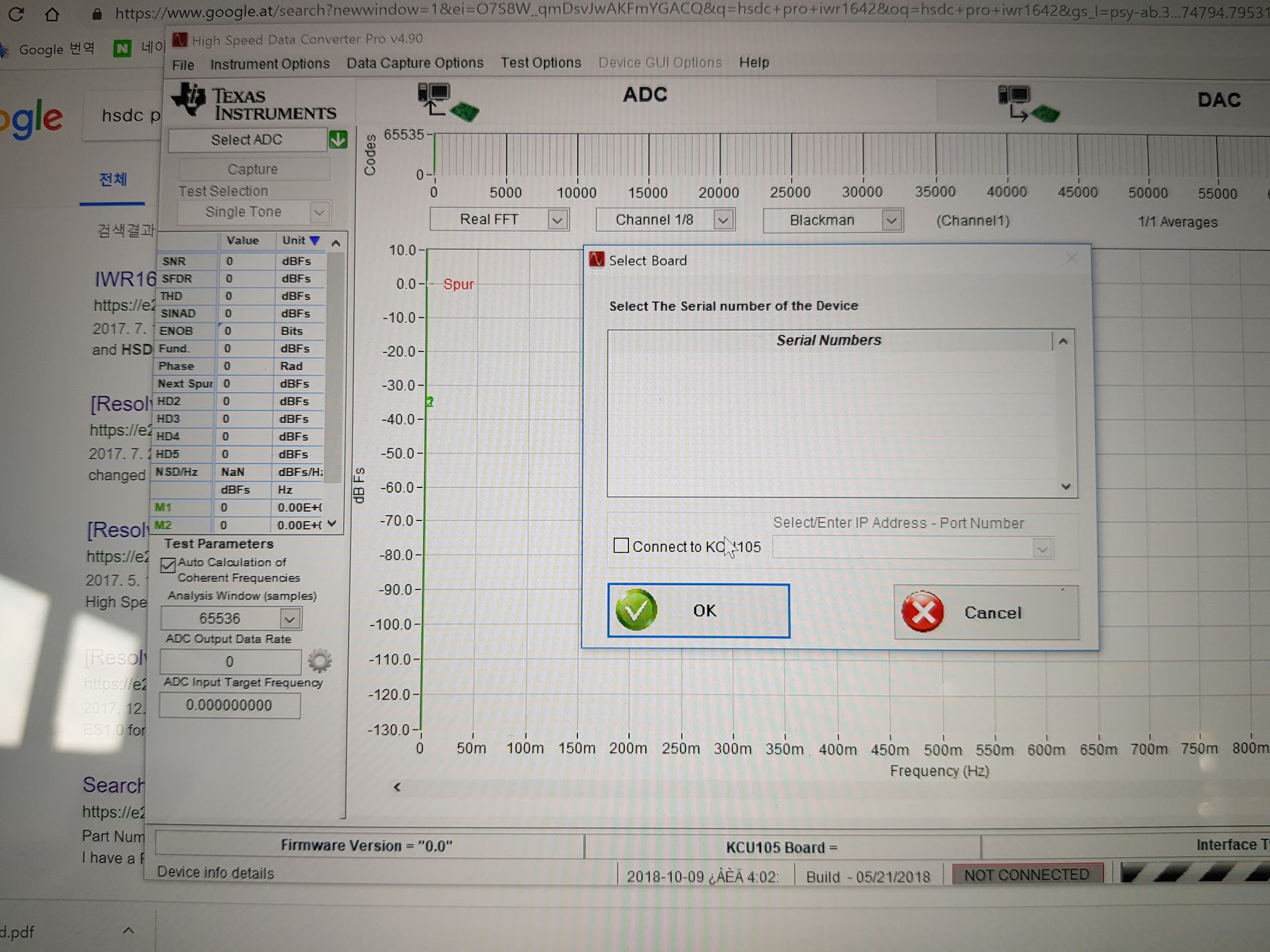This screenshot has height=952, width=1270.
Task: Open the Data Capture Options menu
Action: click(x=415, y=63)
